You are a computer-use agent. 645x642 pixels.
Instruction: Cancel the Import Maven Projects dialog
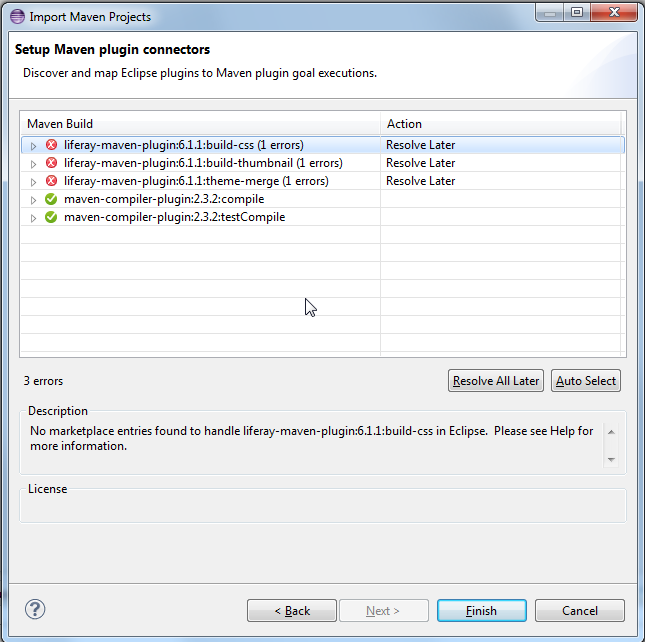click(x=580, y=610)
